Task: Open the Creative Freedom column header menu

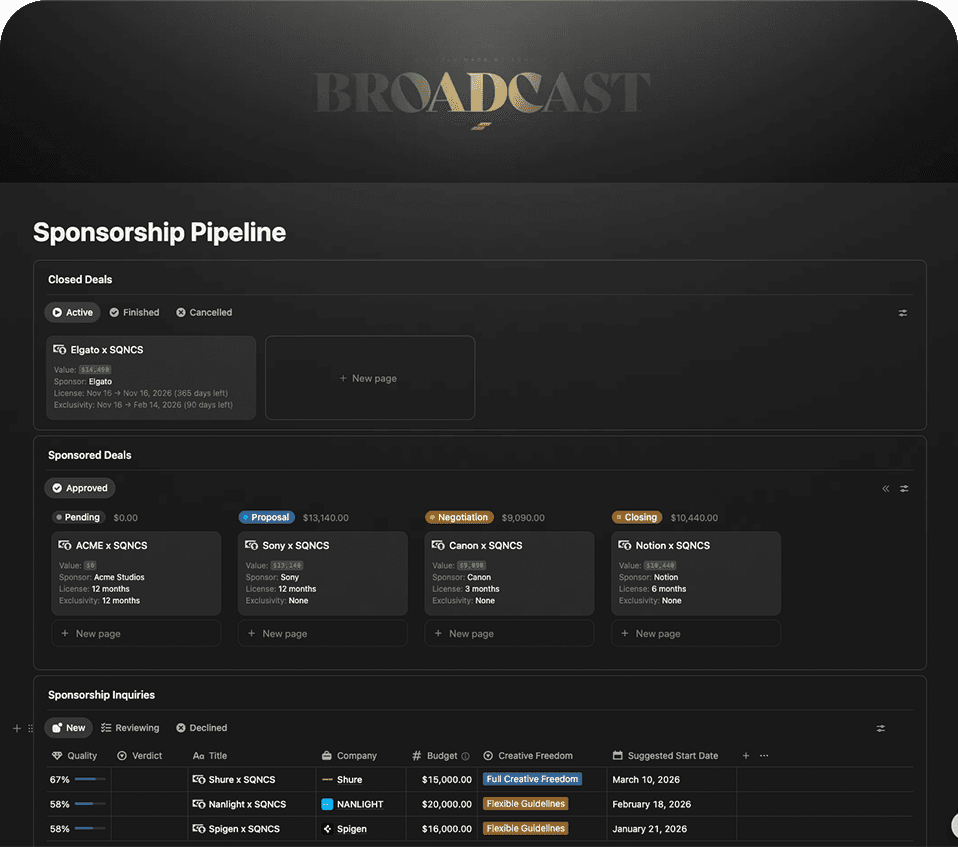Action: click(x=528, y=756)
